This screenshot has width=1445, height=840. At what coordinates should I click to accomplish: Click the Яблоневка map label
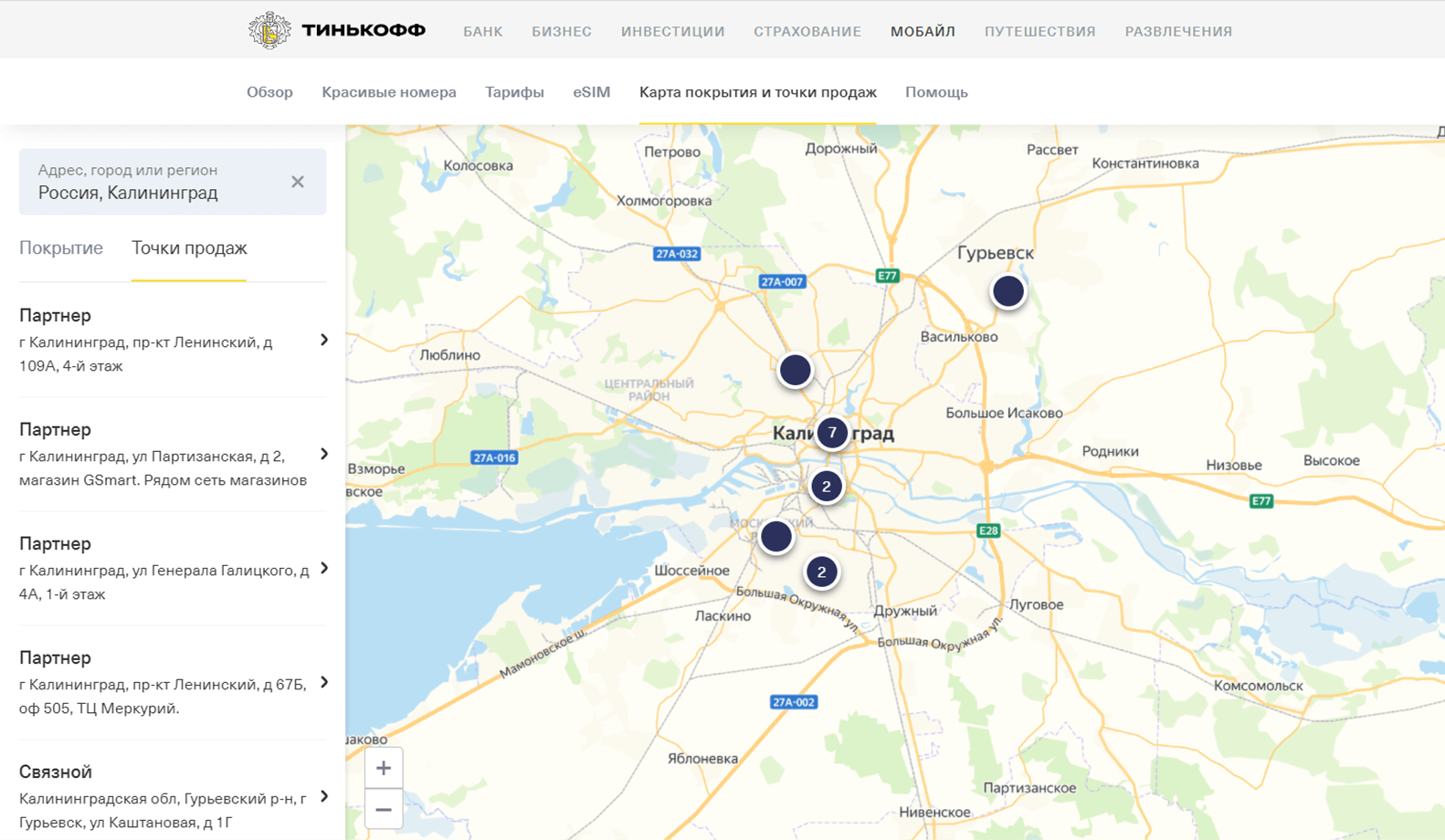702,759
